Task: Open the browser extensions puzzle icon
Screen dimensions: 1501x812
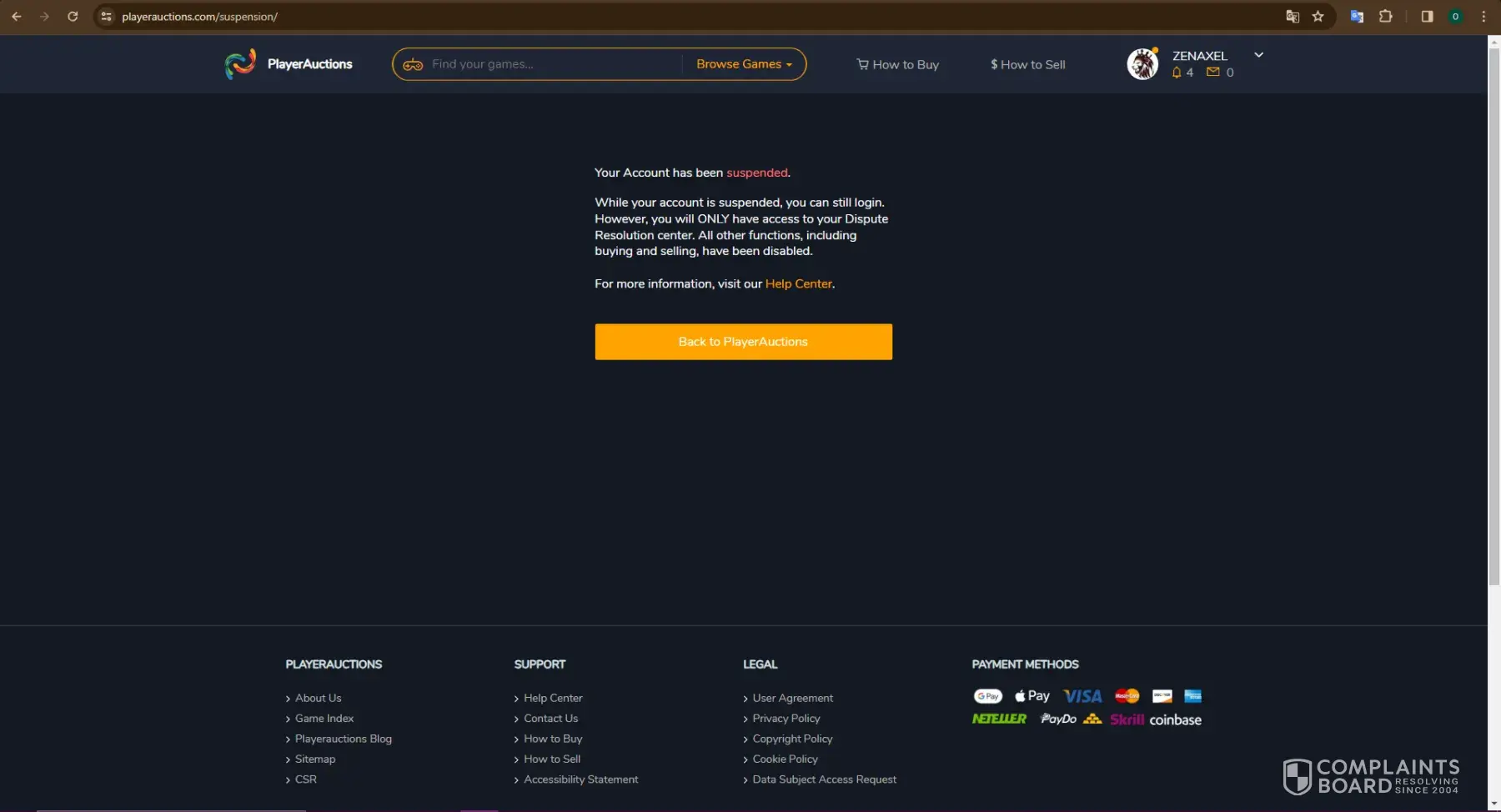Action: tap(1386, 17)
